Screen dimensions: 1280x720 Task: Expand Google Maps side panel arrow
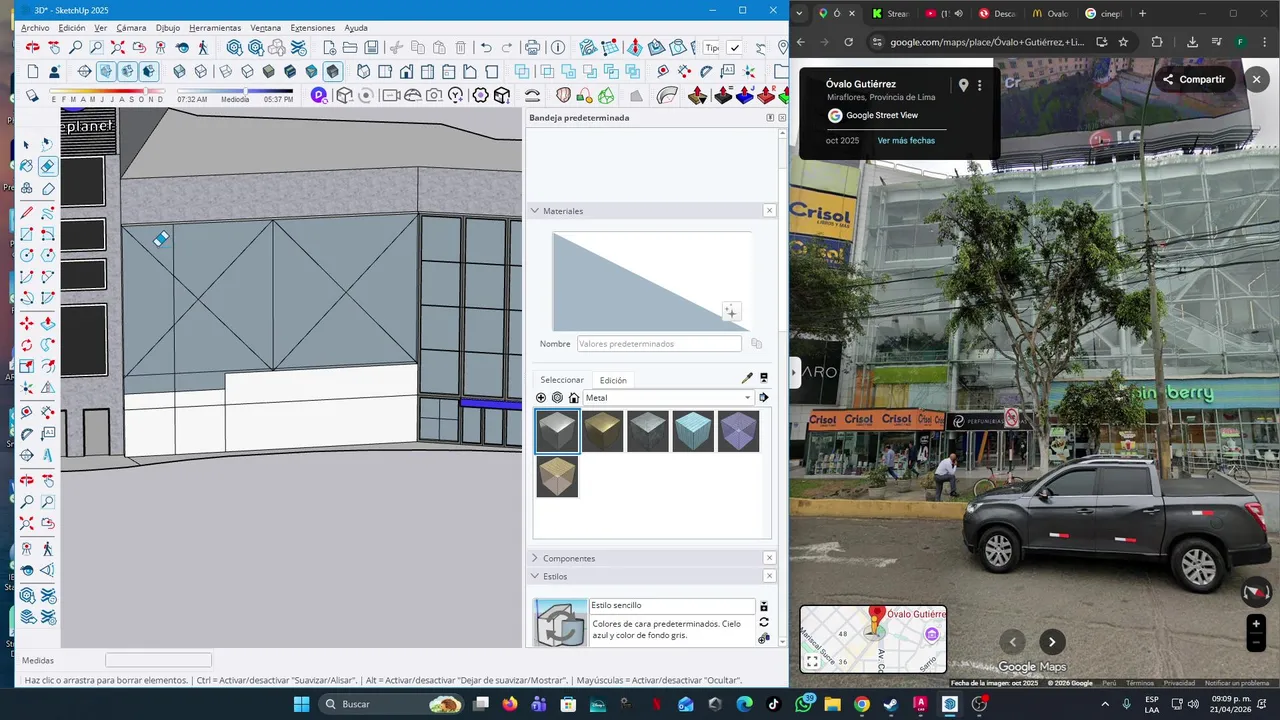pyautogui.click(x=795, y=374)
